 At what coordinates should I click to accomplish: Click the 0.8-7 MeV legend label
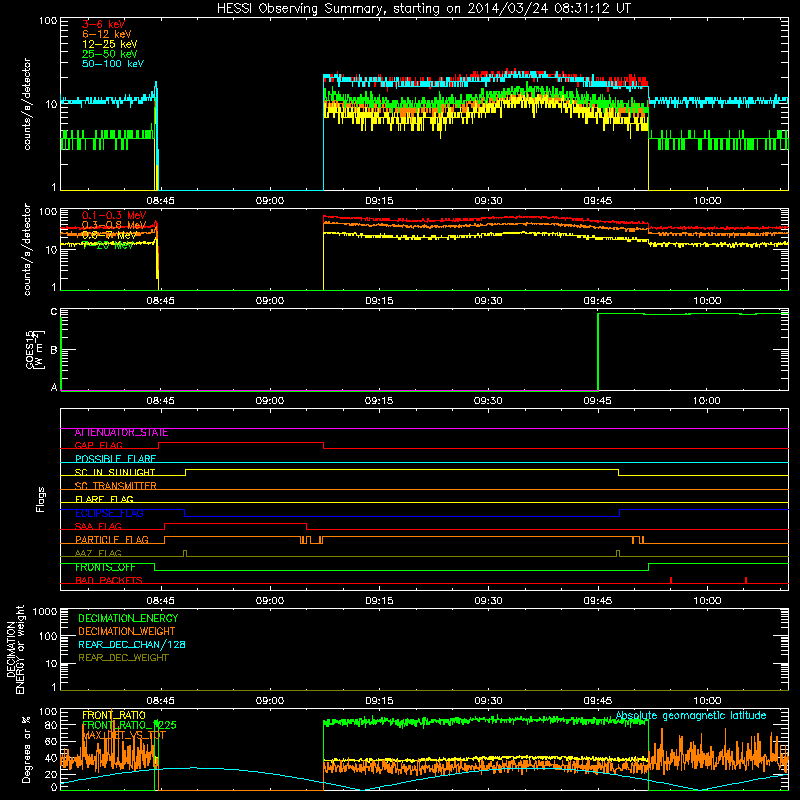(x=109, y=235)
